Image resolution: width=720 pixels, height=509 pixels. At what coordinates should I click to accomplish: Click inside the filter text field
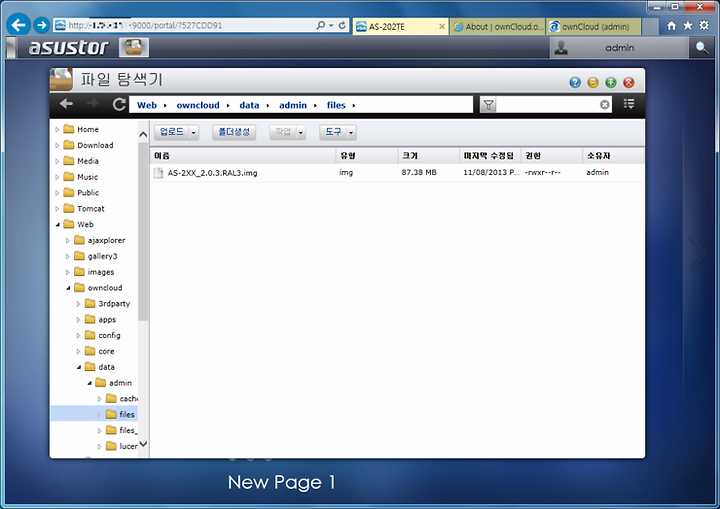(x=548, y=105)
